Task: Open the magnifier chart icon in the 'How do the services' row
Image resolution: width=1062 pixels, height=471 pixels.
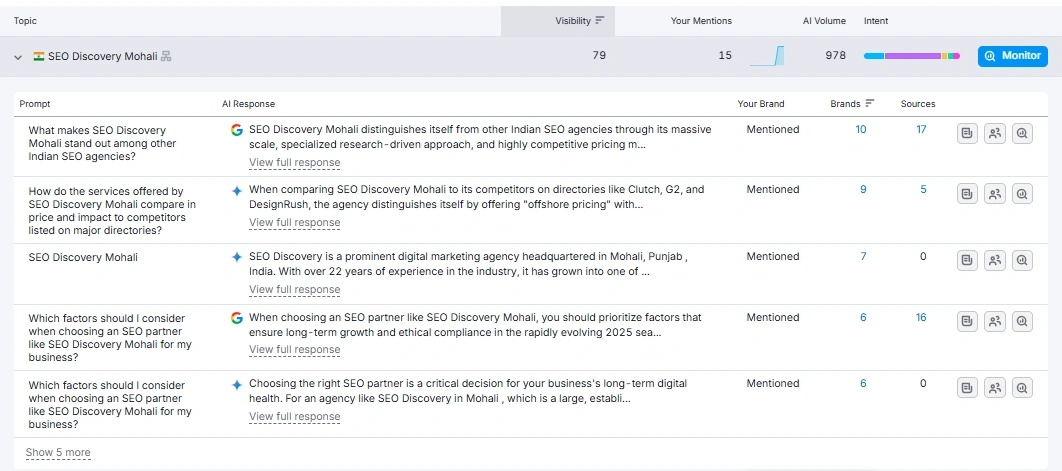Action: (1022, 194)
